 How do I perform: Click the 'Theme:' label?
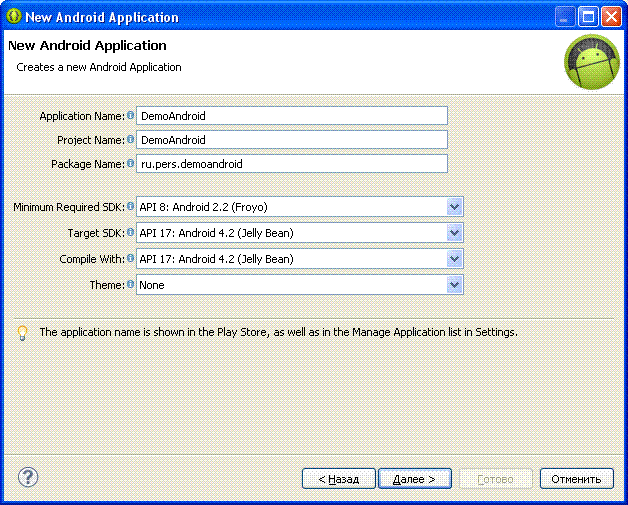click(x=107, y=285)
